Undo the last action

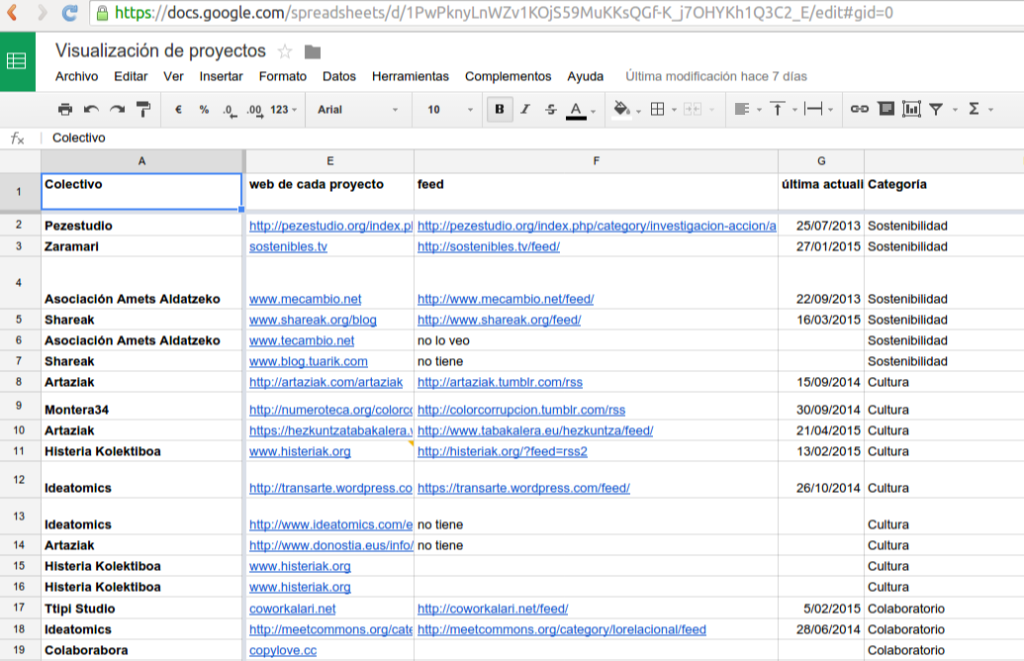(x=91, y=109)
